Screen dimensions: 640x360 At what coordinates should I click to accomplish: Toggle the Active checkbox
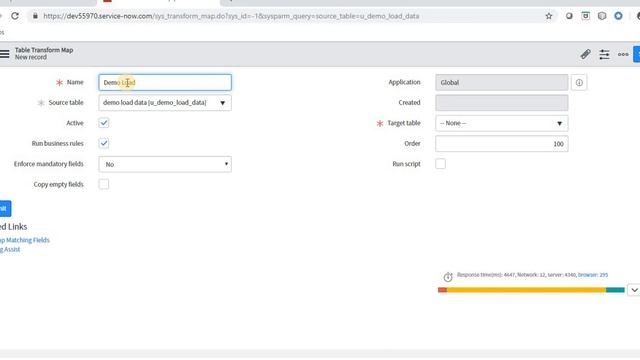tap(104, 123)
